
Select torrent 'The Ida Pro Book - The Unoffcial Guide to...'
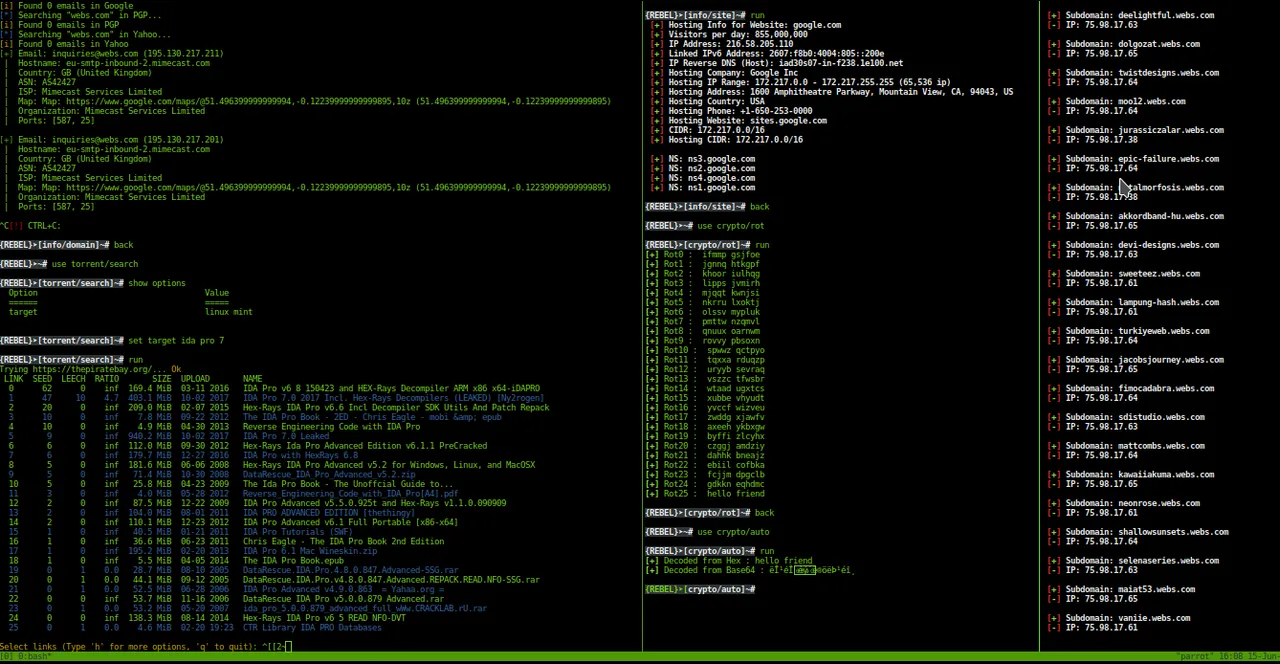[x=348, y=485]
